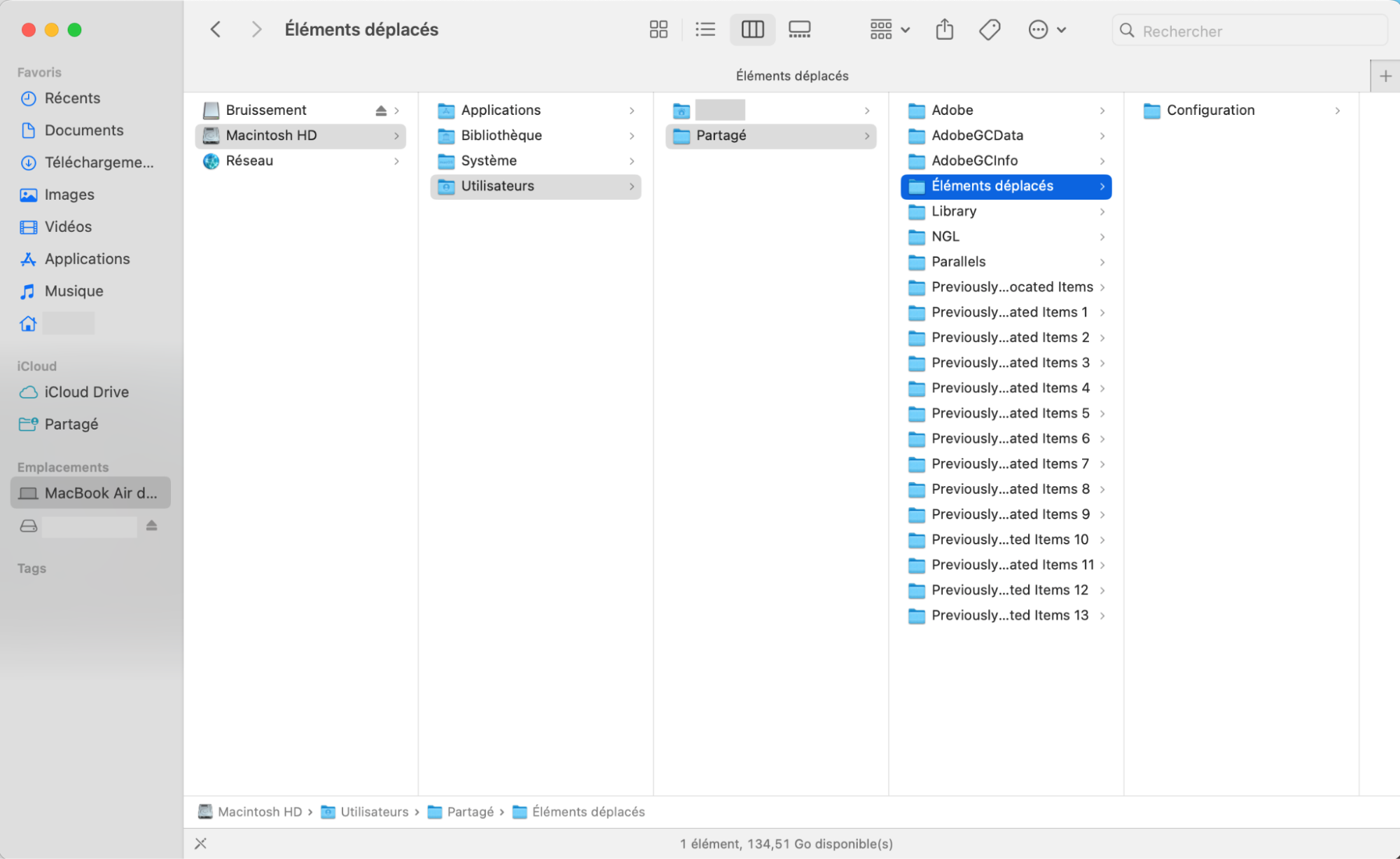The width and height of the screenshot is (1400, 859).
Task: Open the AdobeGCData folder
Action: tap(1006, 136)
